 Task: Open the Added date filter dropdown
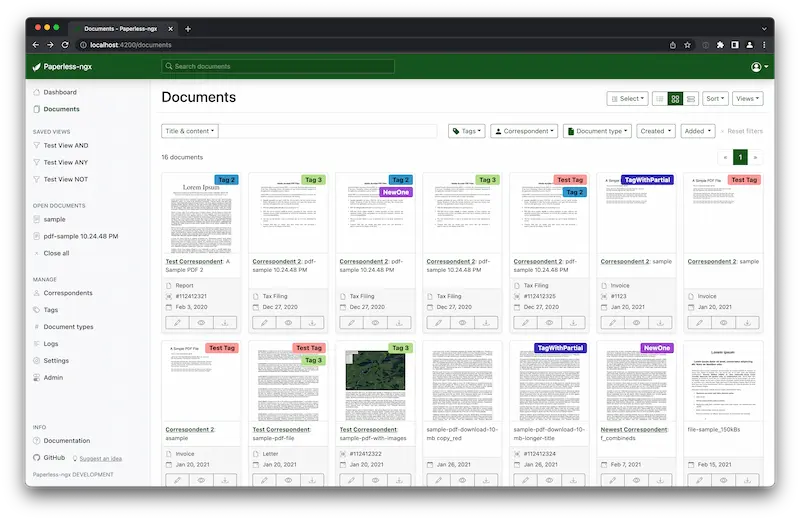click(x=697, y=131)
